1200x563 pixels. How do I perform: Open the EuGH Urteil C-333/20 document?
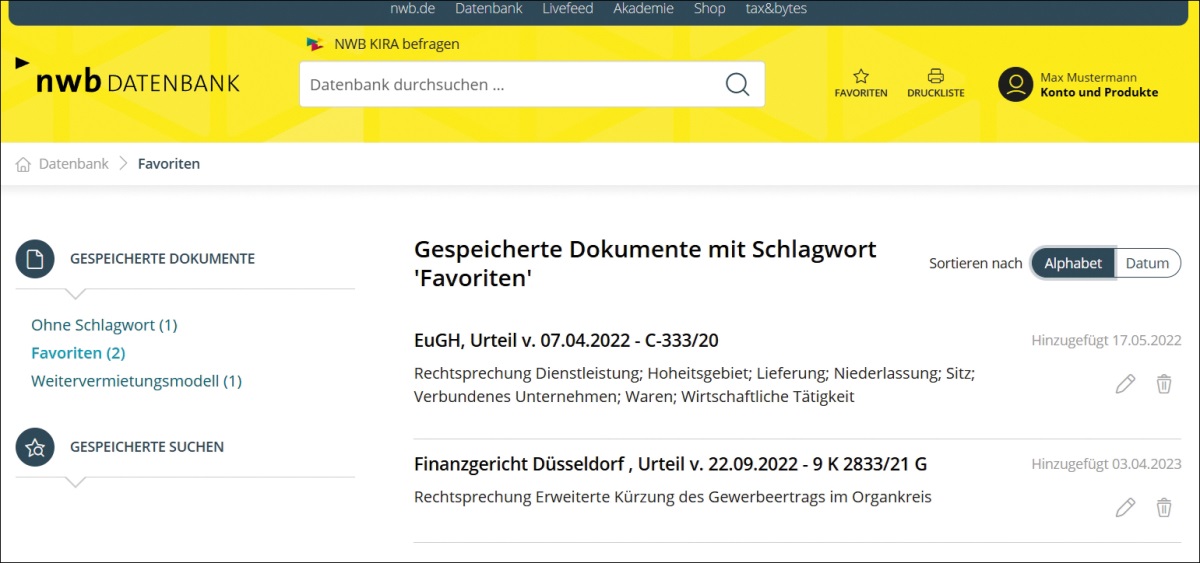tap(566, 340)
